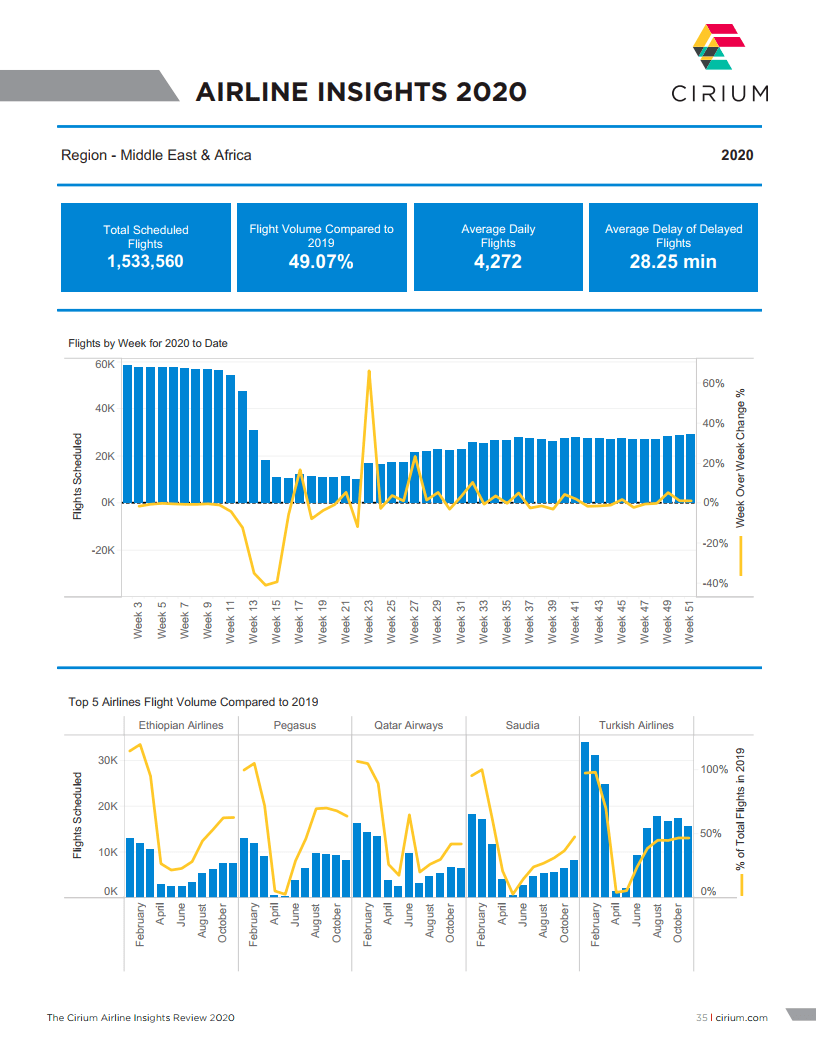Select the Average Delay of Delayed Flights card
816x1056 pixels.
click(673, 247)
